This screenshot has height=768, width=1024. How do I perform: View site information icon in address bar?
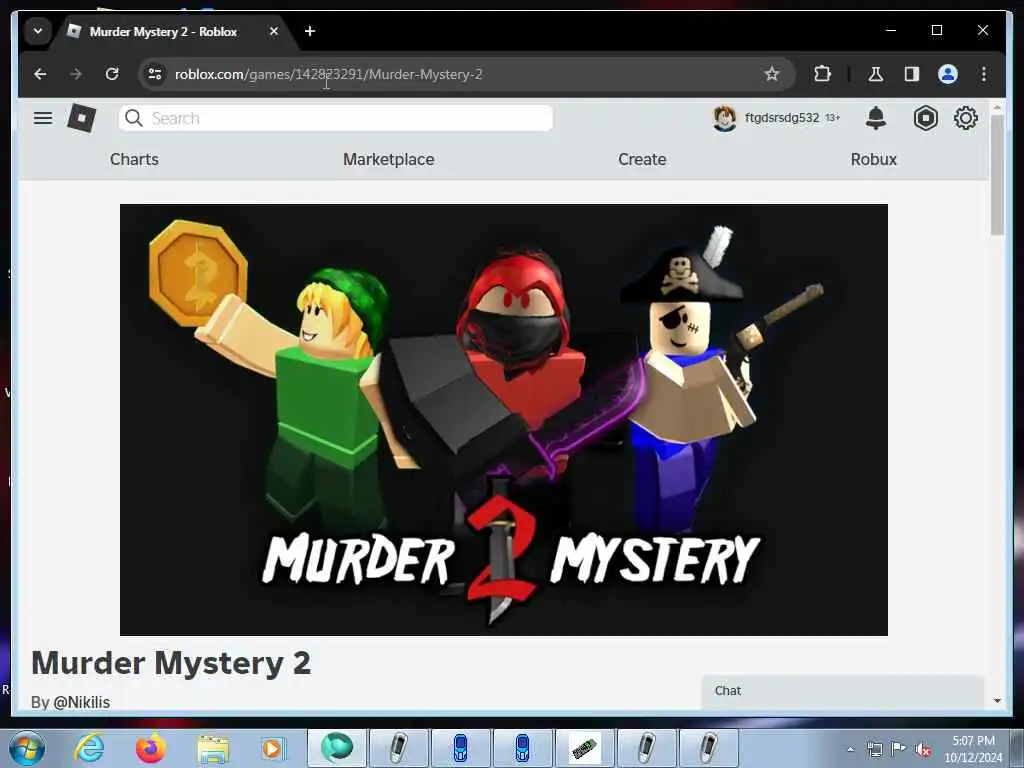click(155, 74)
